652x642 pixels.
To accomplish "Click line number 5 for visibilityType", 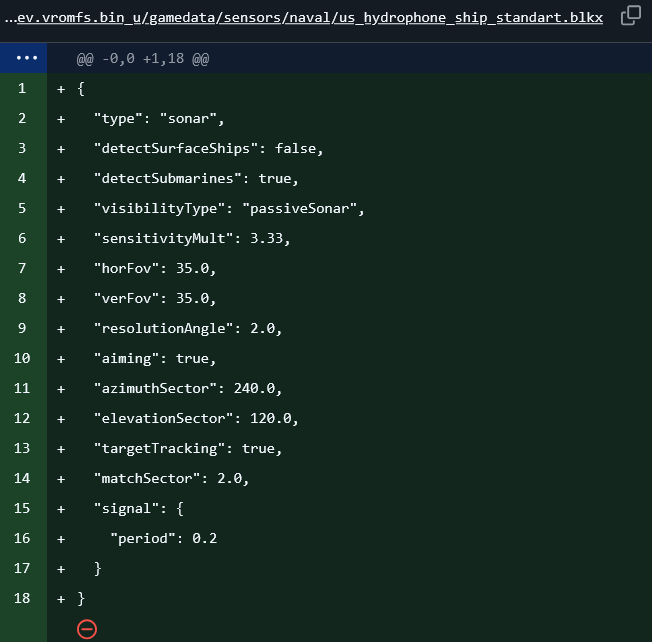I will [23, 209].
